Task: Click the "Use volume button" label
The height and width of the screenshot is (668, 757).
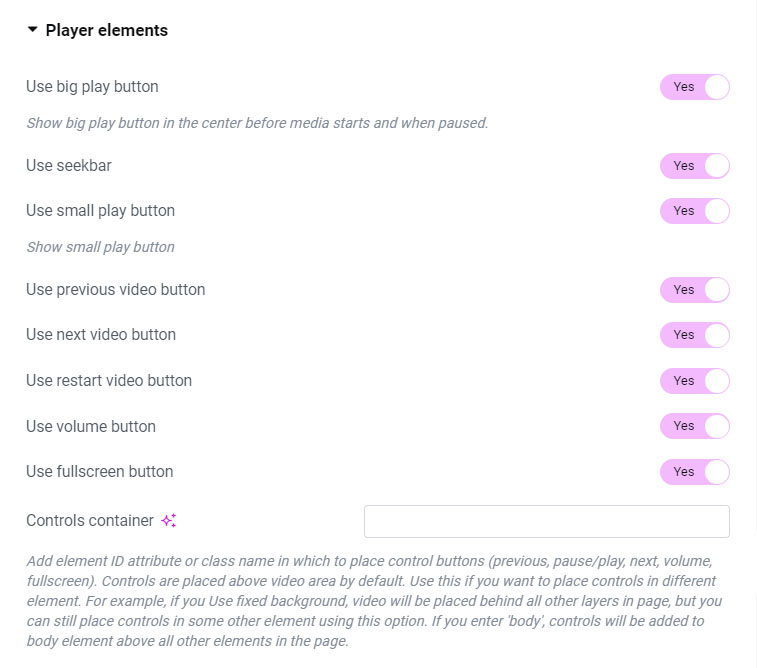Action: (91, 427)
